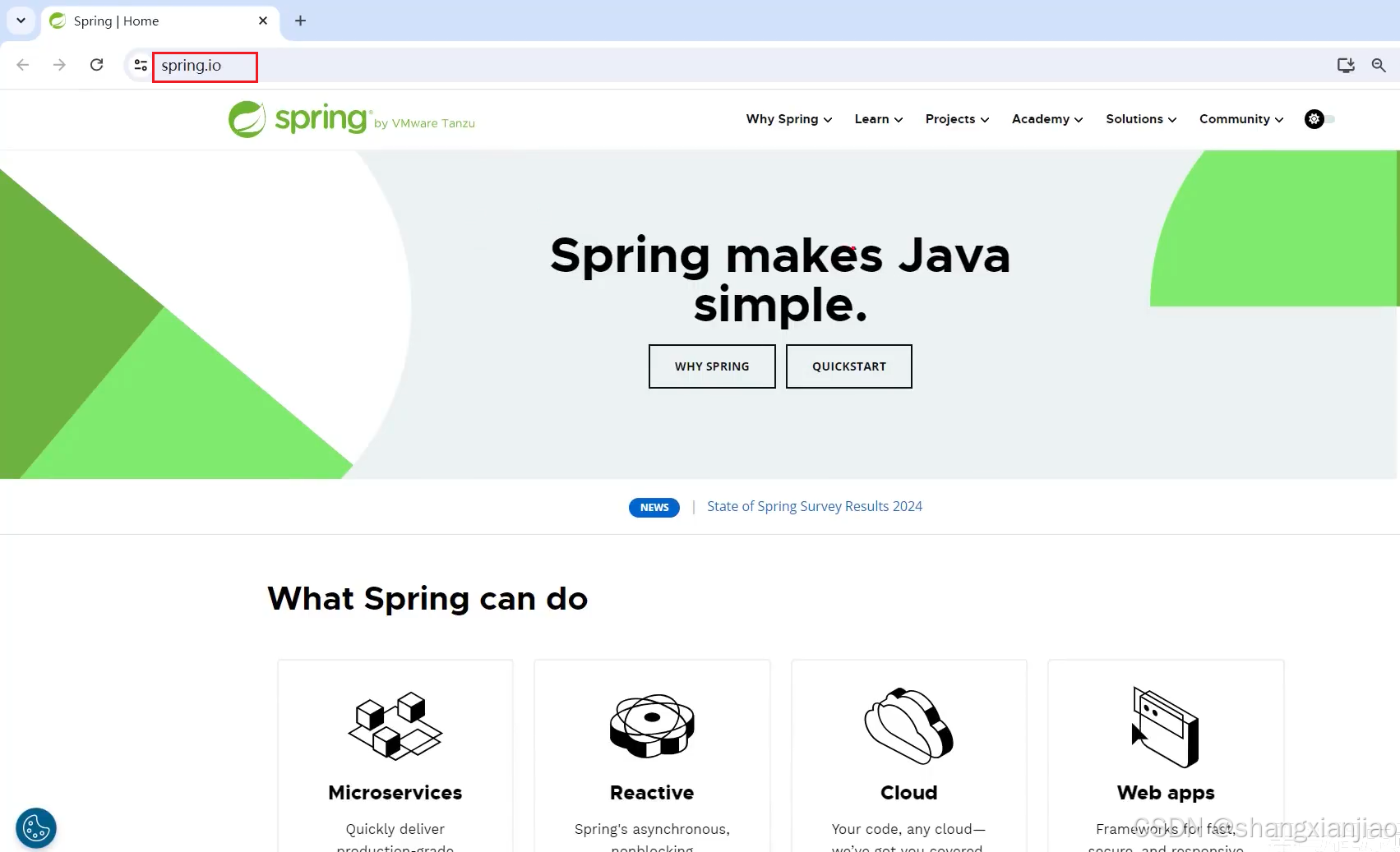The image size is (1400, 852).
Task: Open the zoom magnifier icon
Action: pos(1379,65)
